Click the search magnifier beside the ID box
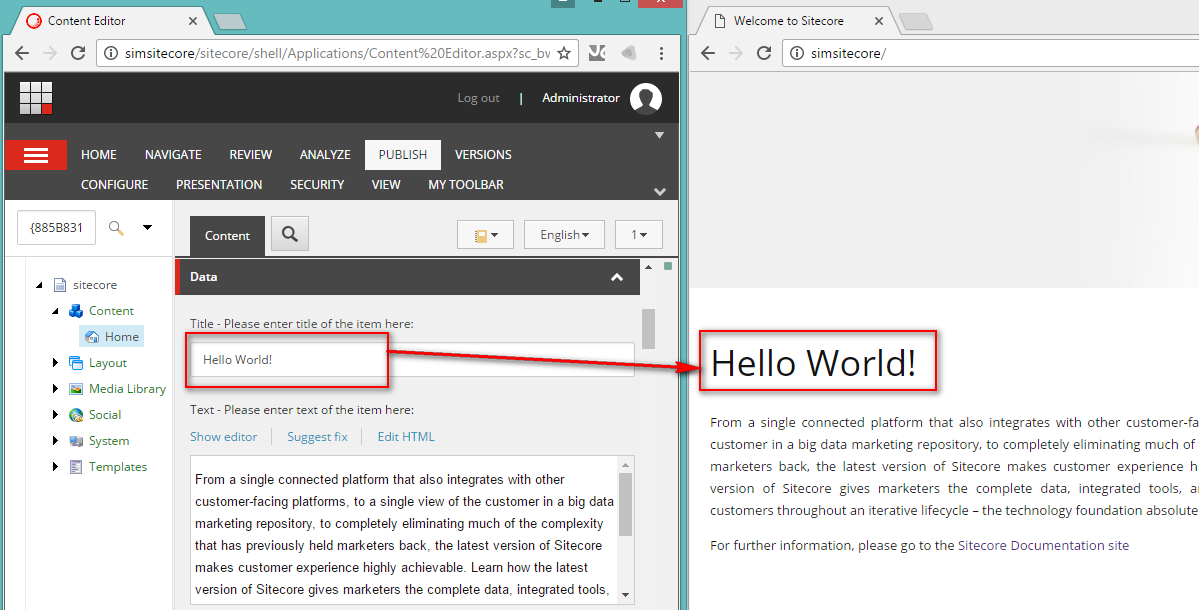 click(116, 228)
